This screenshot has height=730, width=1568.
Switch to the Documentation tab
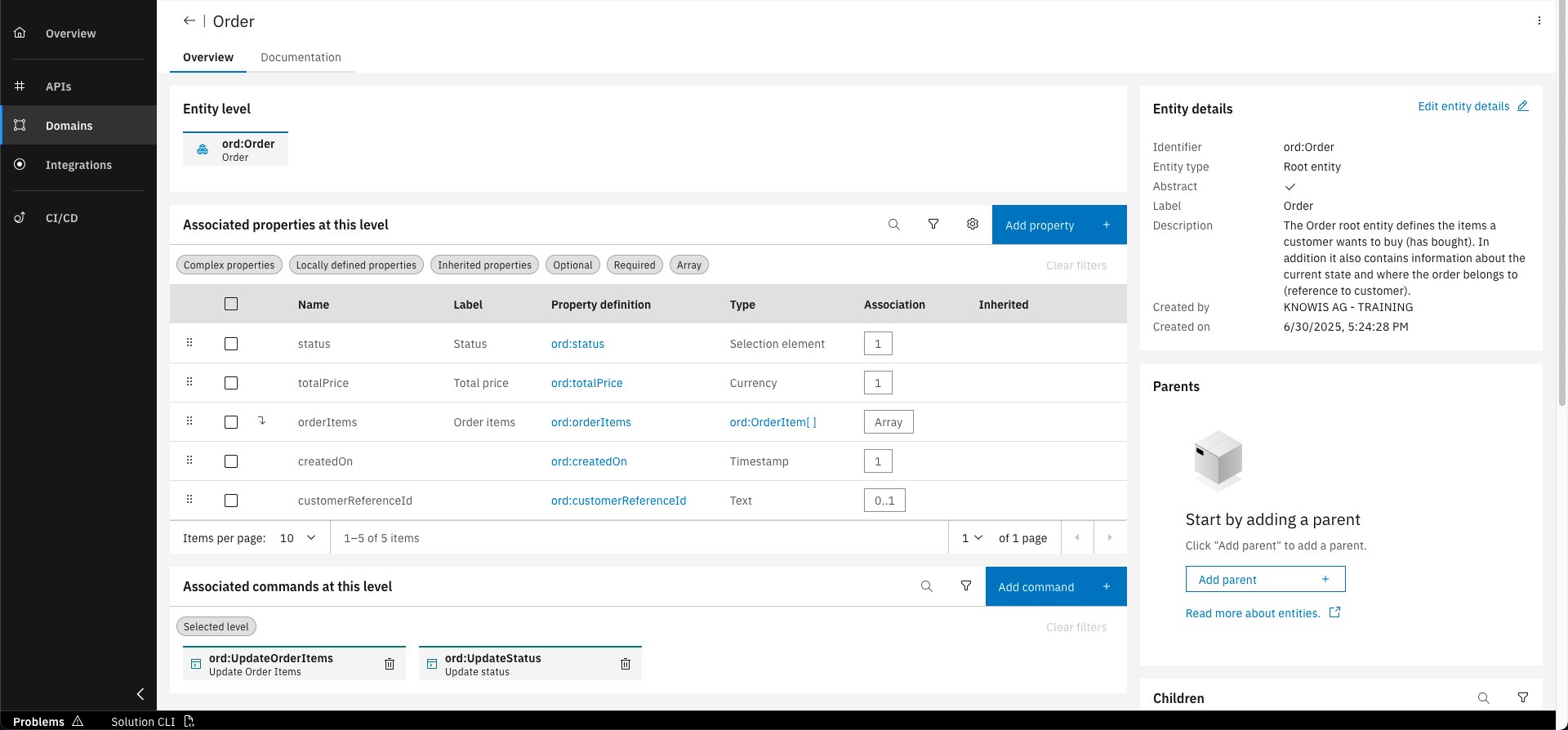coord(301,57)
